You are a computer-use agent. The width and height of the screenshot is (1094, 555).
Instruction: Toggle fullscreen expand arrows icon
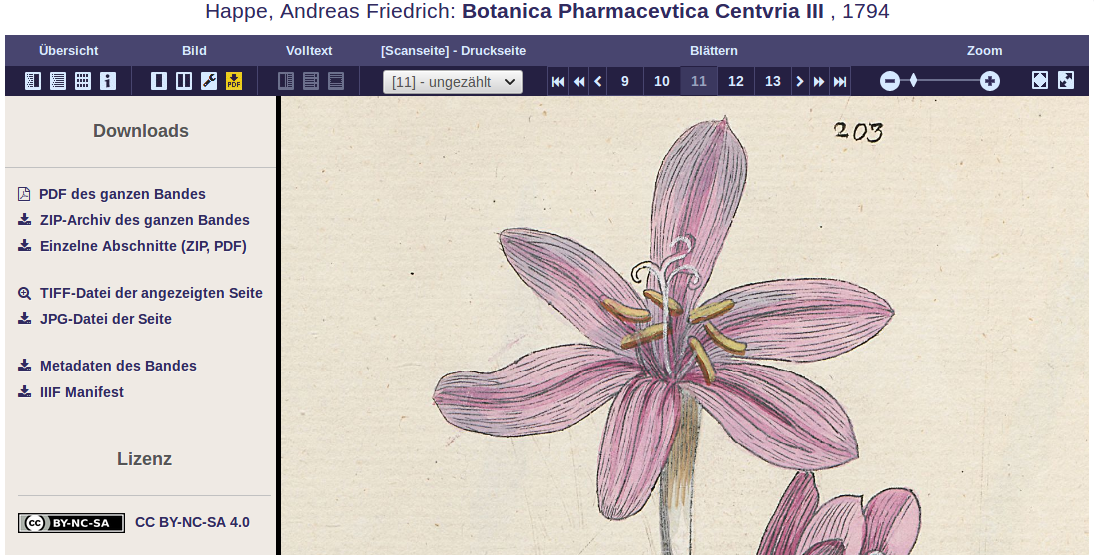(x=1066, y=81)
